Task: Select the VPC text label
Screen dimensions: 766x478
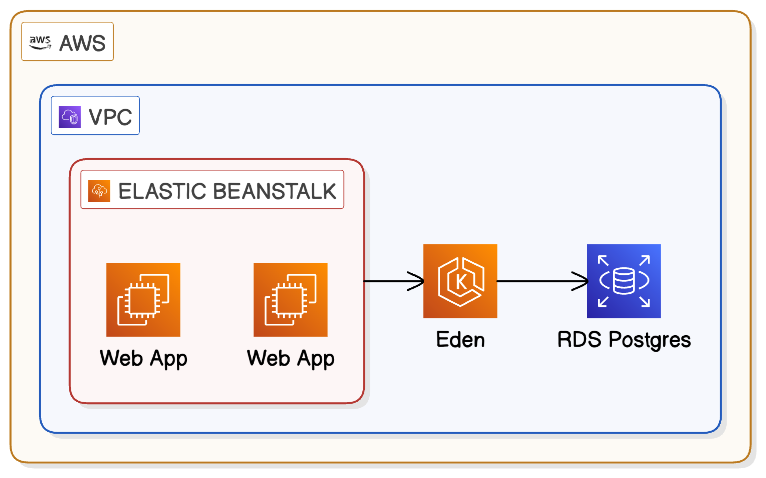Action: (x=110, y=118)
